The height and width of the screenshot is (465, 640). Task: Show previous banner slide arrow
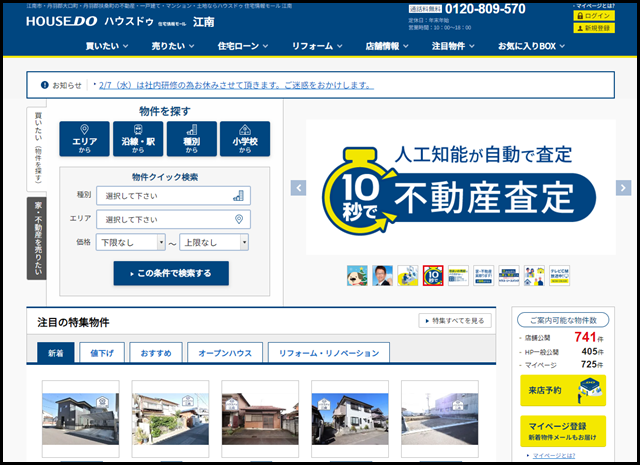(298, 188)
